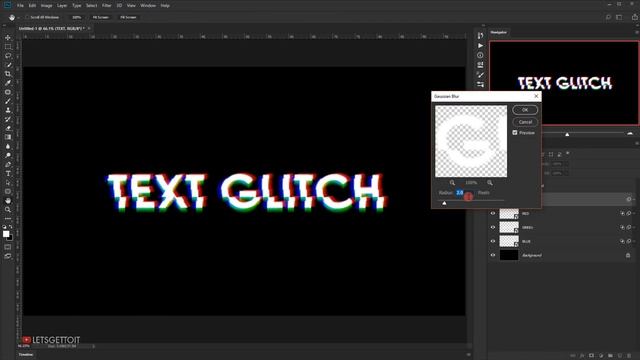Select the Spot Healing Brush tool

[8, 92]
